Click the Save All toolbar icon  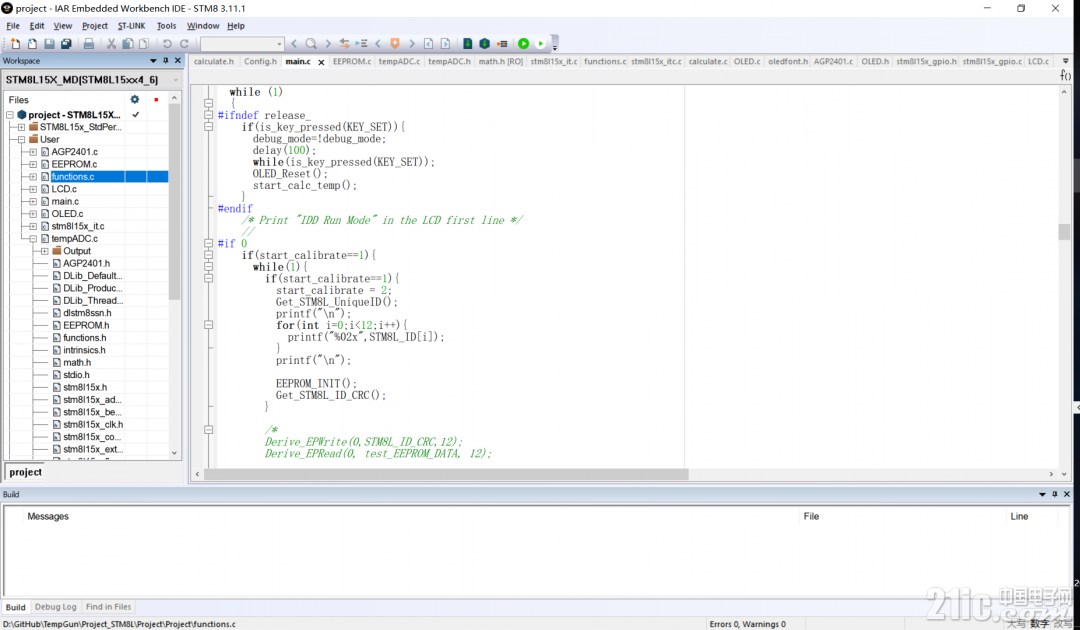click(66, 43)
